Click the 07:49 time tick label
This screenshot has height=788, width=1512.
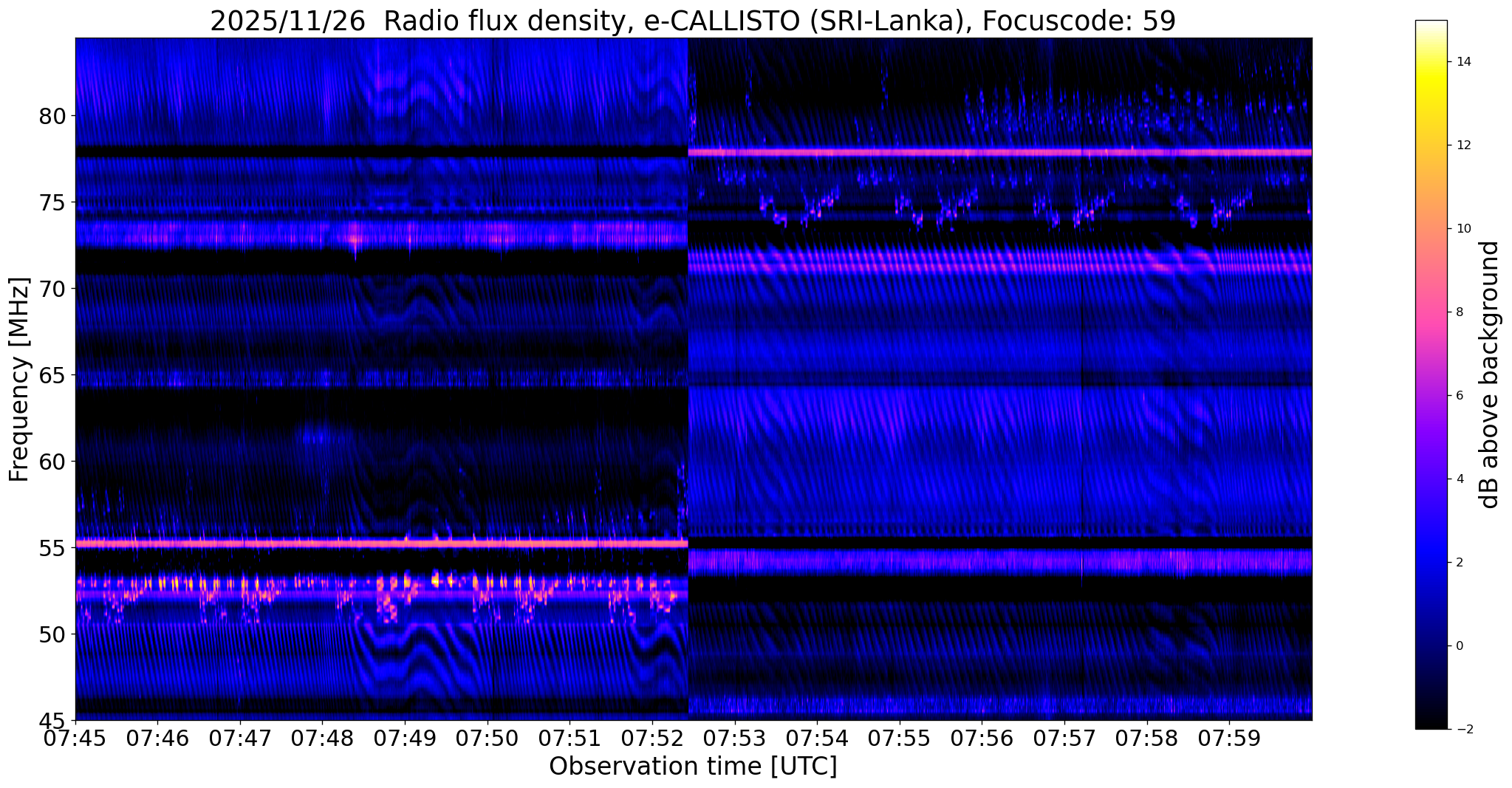(405, 738)
